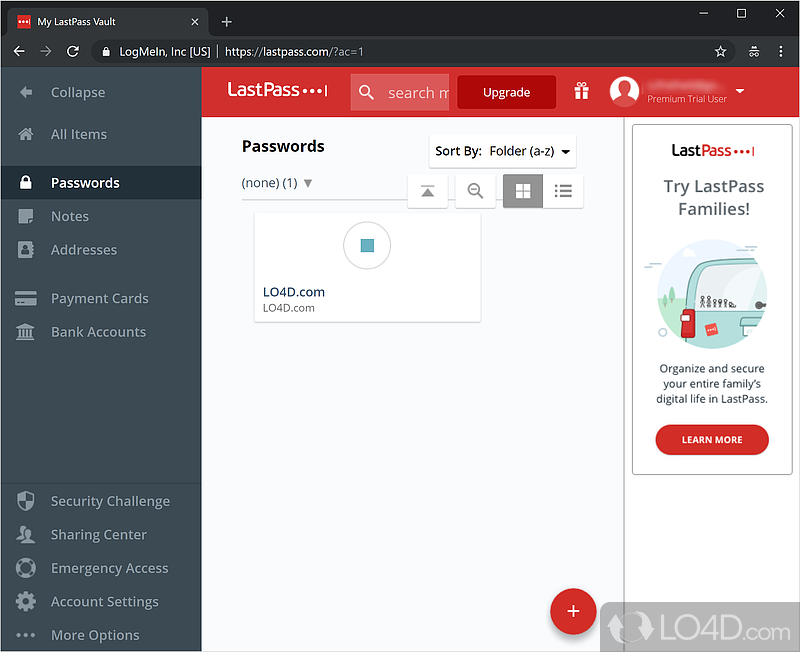Open Notes in the sidebar

[x=69, y=216]
